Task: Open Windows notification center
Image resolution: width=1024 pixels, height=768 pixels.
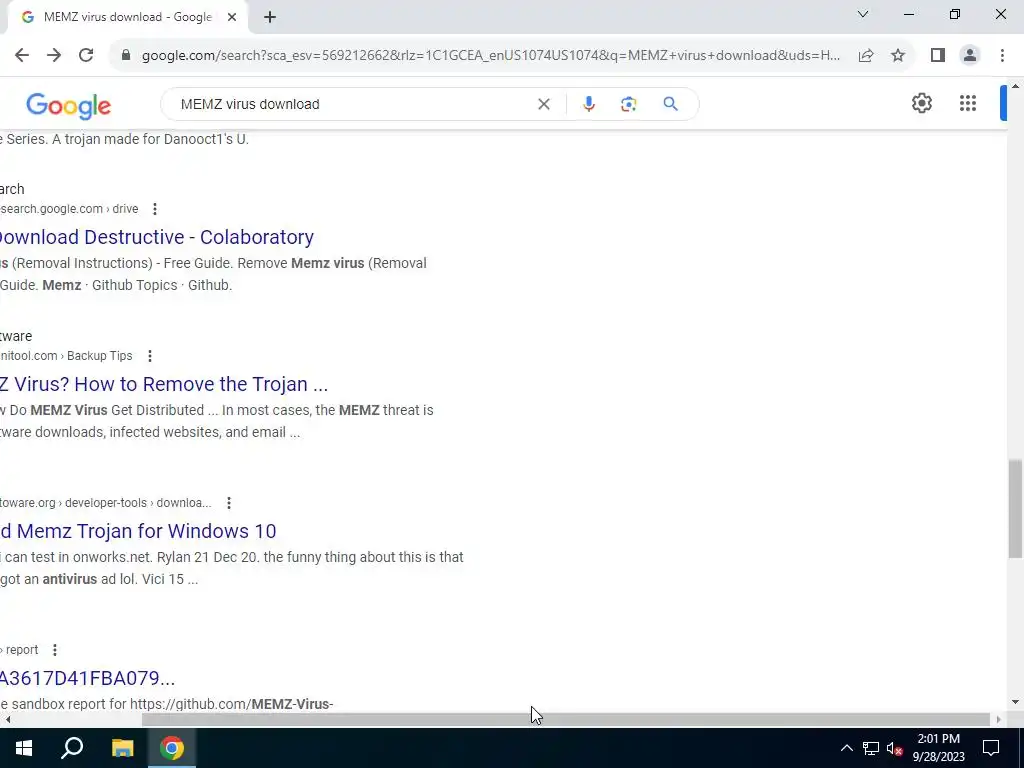Action: [x=991, y=748]
